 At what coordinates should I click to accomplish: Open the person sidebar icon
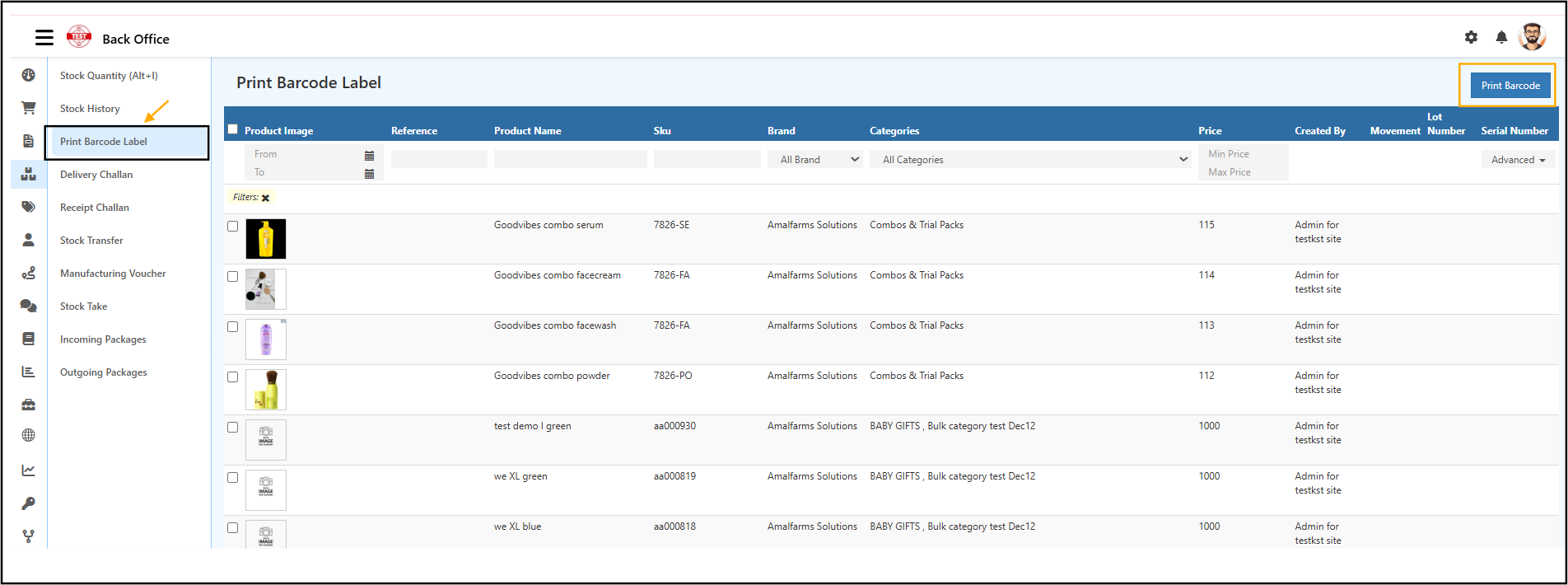[x=29, y=240]
